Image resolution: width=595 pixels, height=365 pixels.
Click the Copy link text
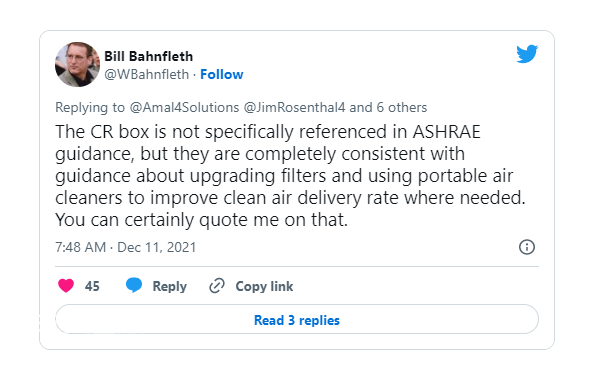click(264, 286)
